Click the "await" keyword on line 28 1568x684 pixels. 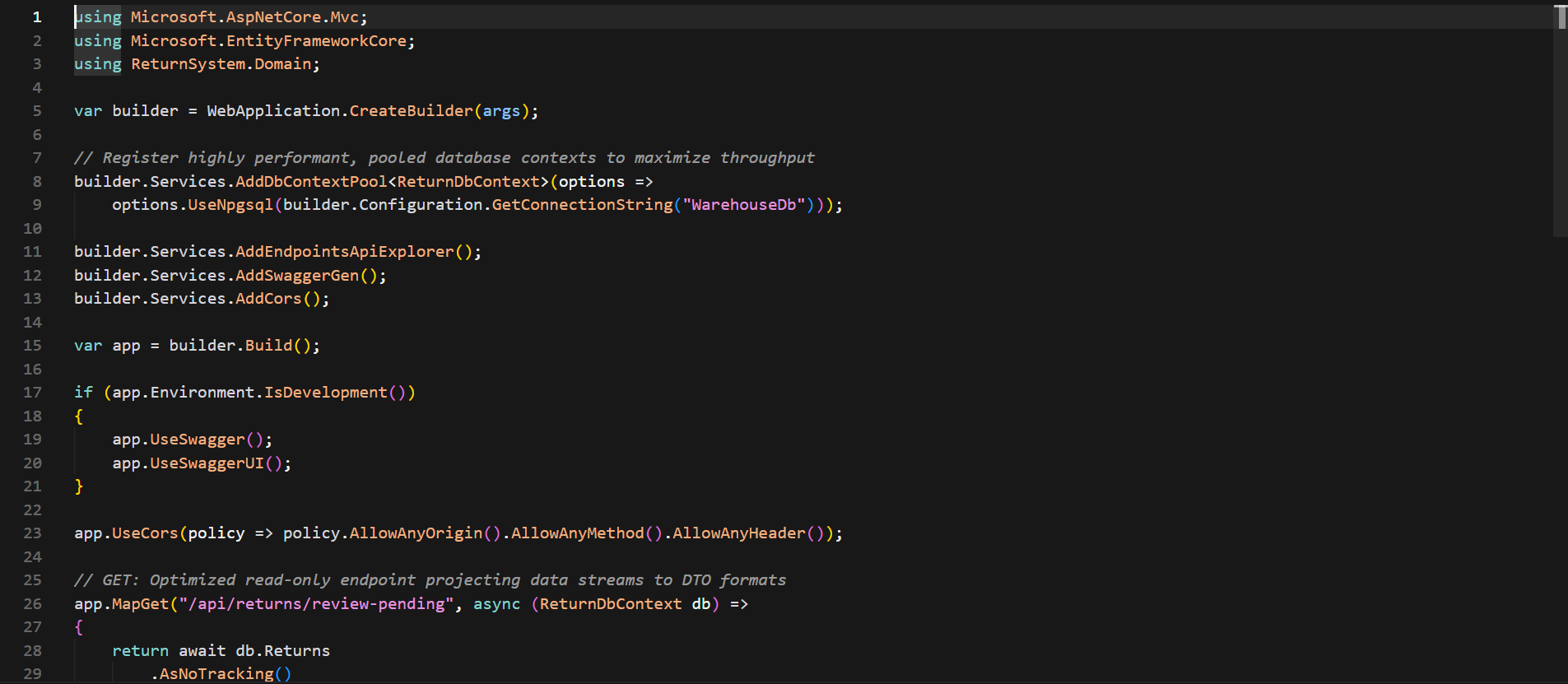pos(202,651)
